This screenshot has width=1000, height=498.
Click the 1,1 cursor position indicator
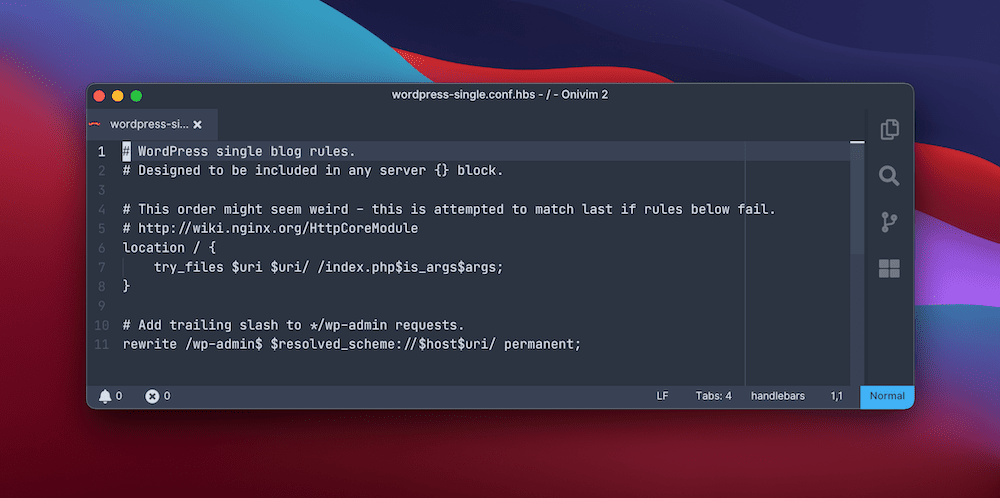coord(836,396)
